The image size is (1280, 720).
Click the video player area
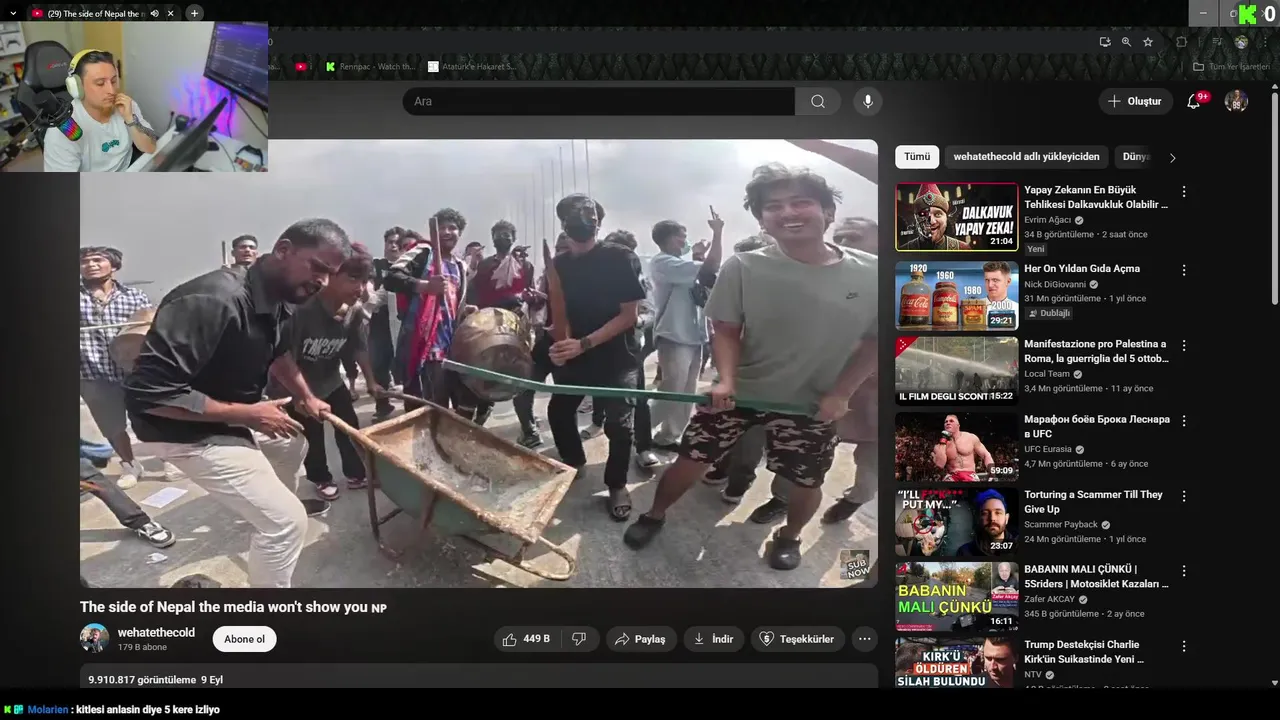(479, 363)
